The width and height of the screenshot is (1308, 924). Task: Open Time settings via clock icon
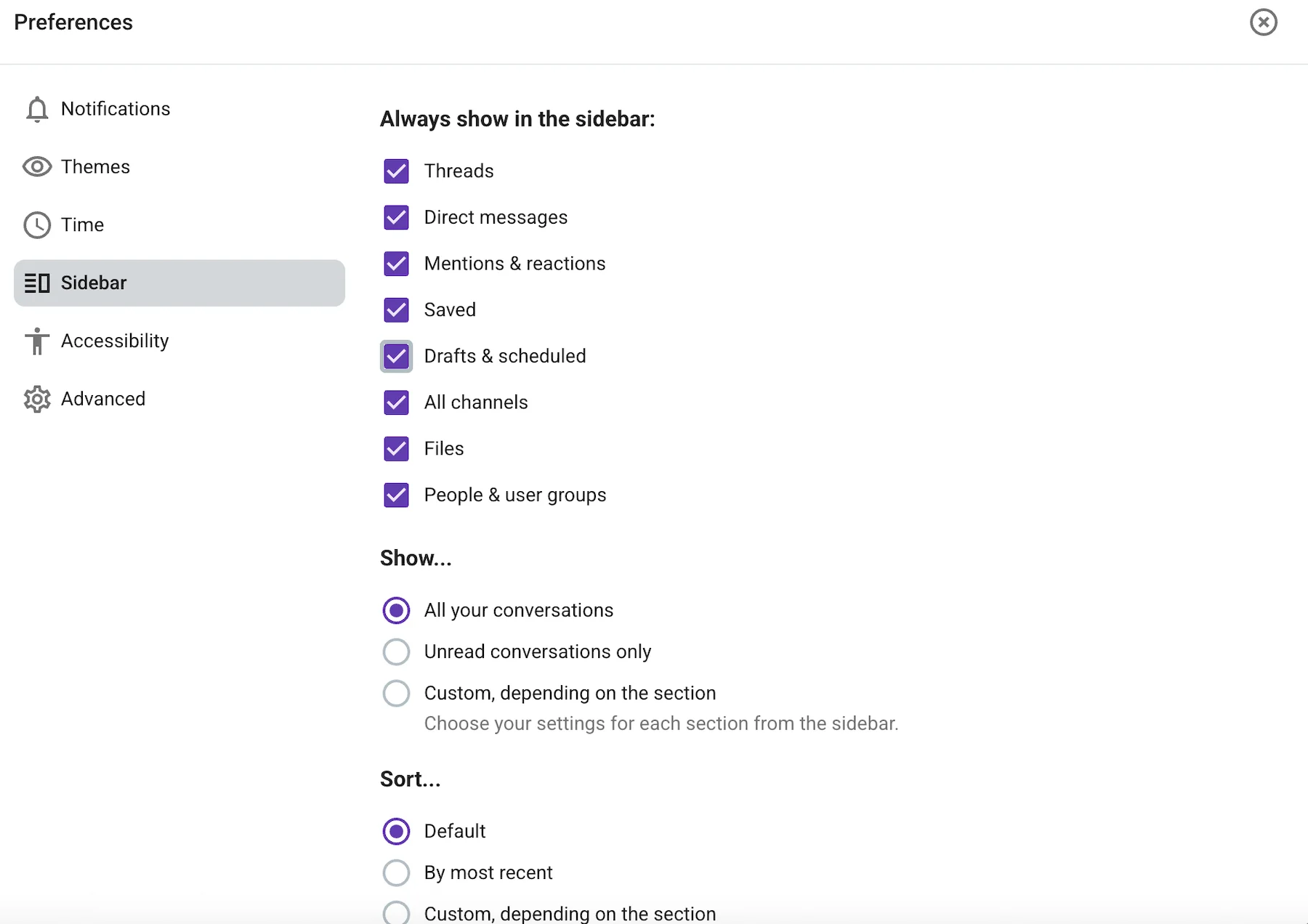pyautogui.click(x=37, y=225)
